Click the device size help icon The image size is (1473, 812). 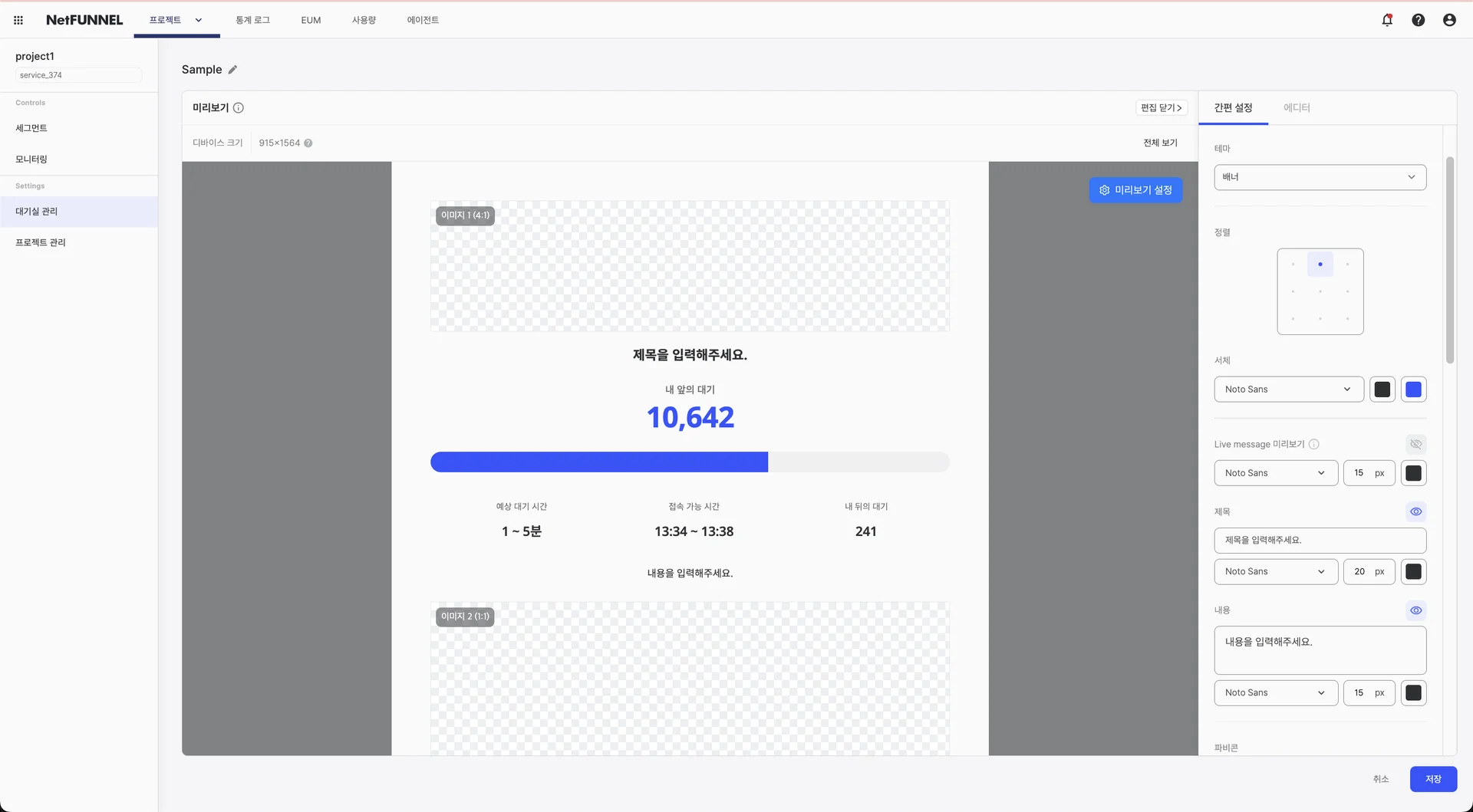[x=308, y=143]
